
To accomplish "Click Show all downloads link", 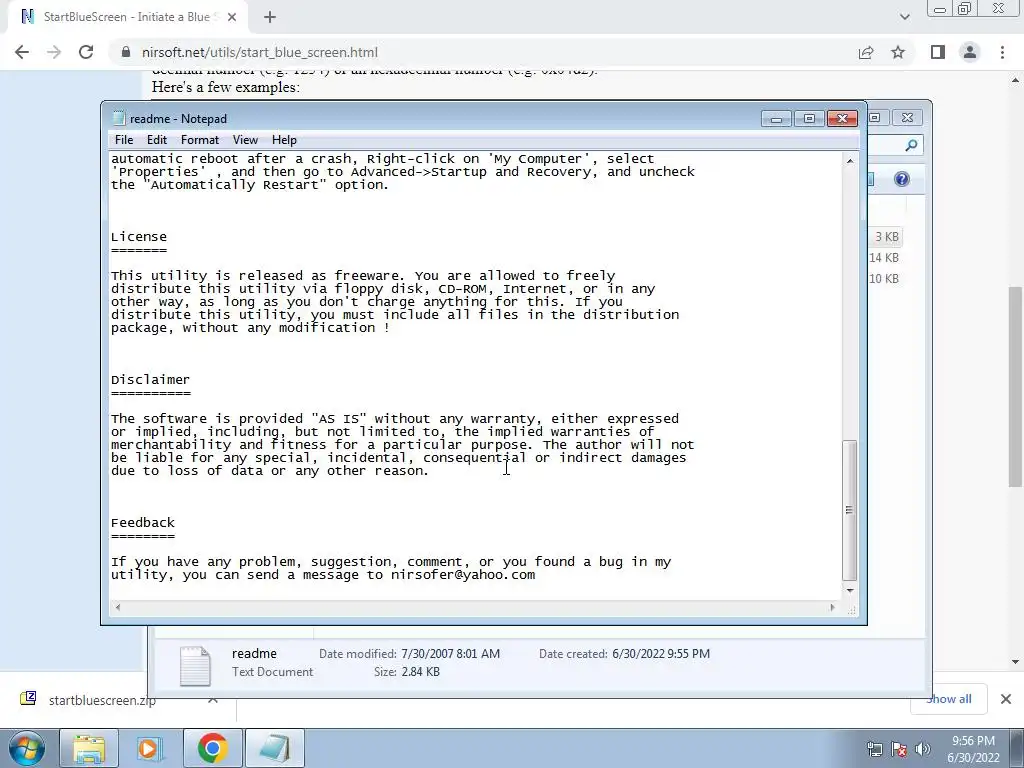I will click(x=949, y=699).
